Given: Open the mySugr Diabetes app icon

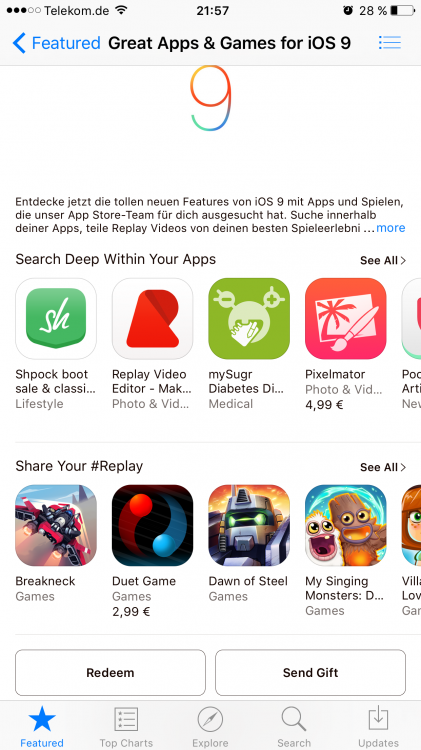Looking at the screenshot, I should point(249,319).
